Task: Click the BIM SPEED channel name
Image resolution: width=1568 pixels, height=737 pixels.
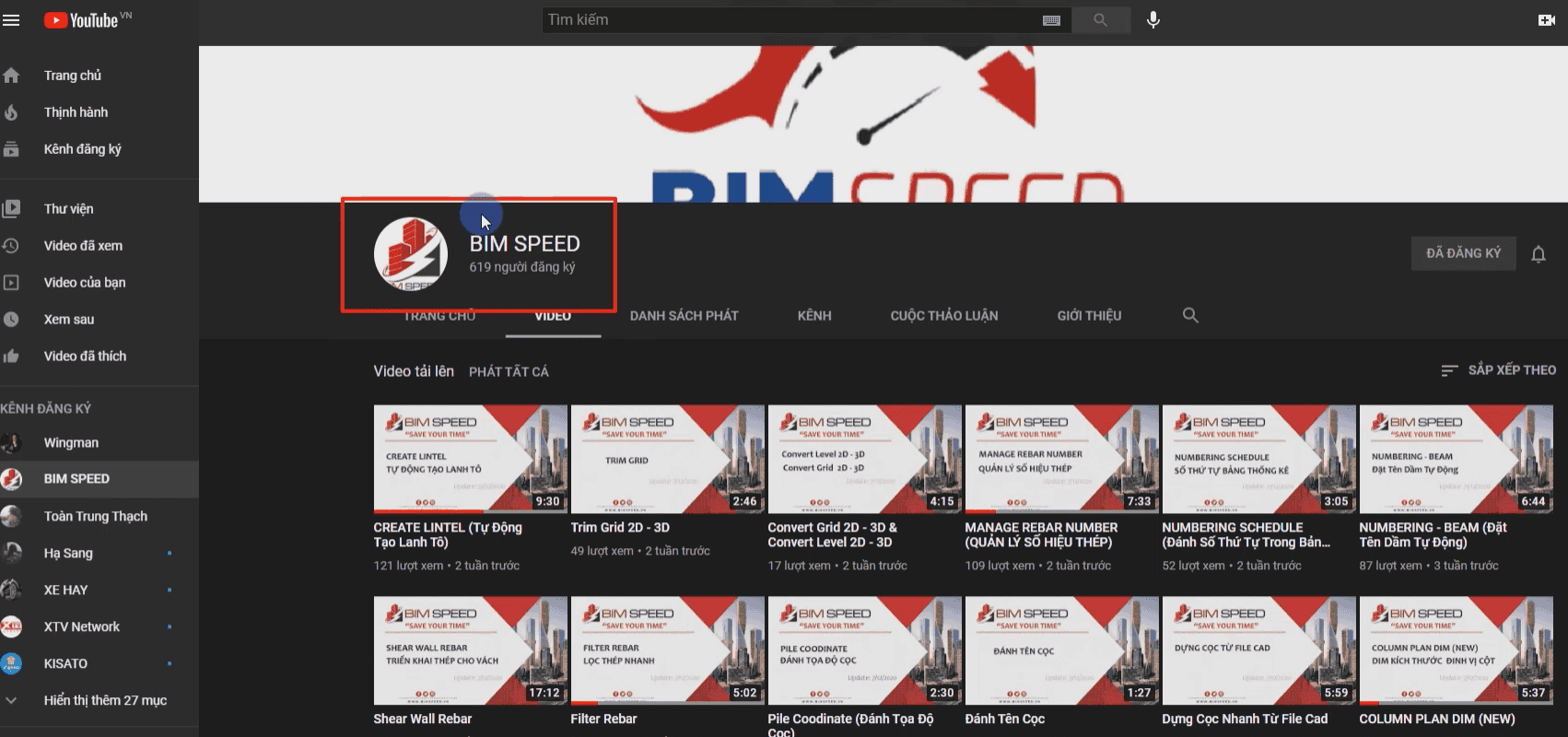Action: [x=525, y=244]
